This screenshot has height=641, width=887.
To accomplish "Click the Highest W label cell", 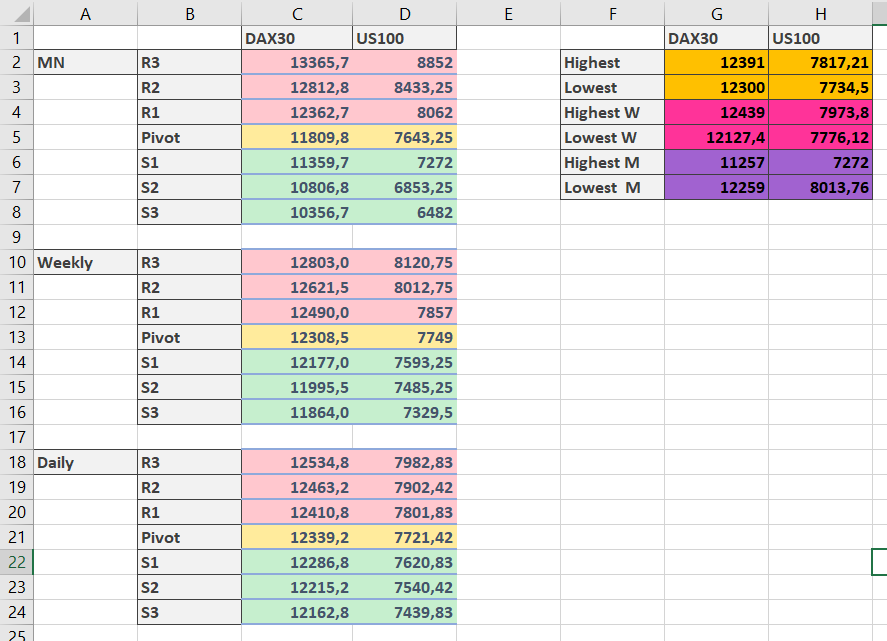I will point(613,112).
